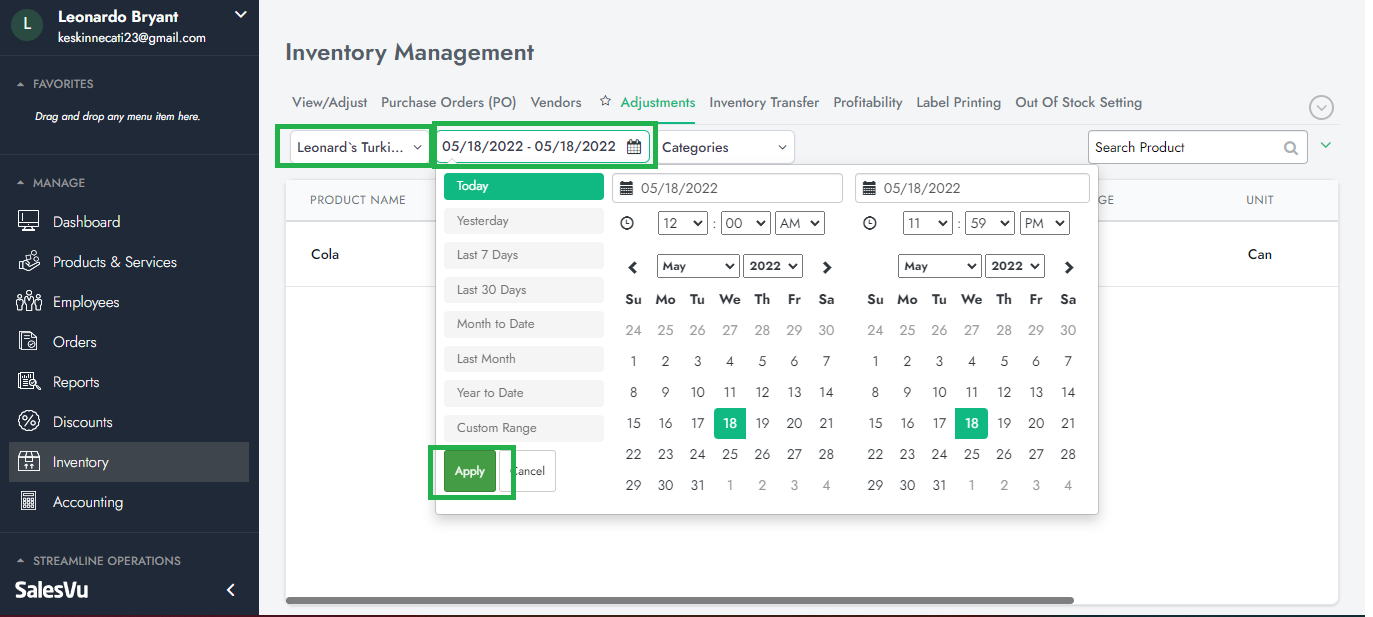This screenshot has height=617, width=1373.
Task: Switch to the Purchase Orders (PO) tab
Action: point(448,102)
